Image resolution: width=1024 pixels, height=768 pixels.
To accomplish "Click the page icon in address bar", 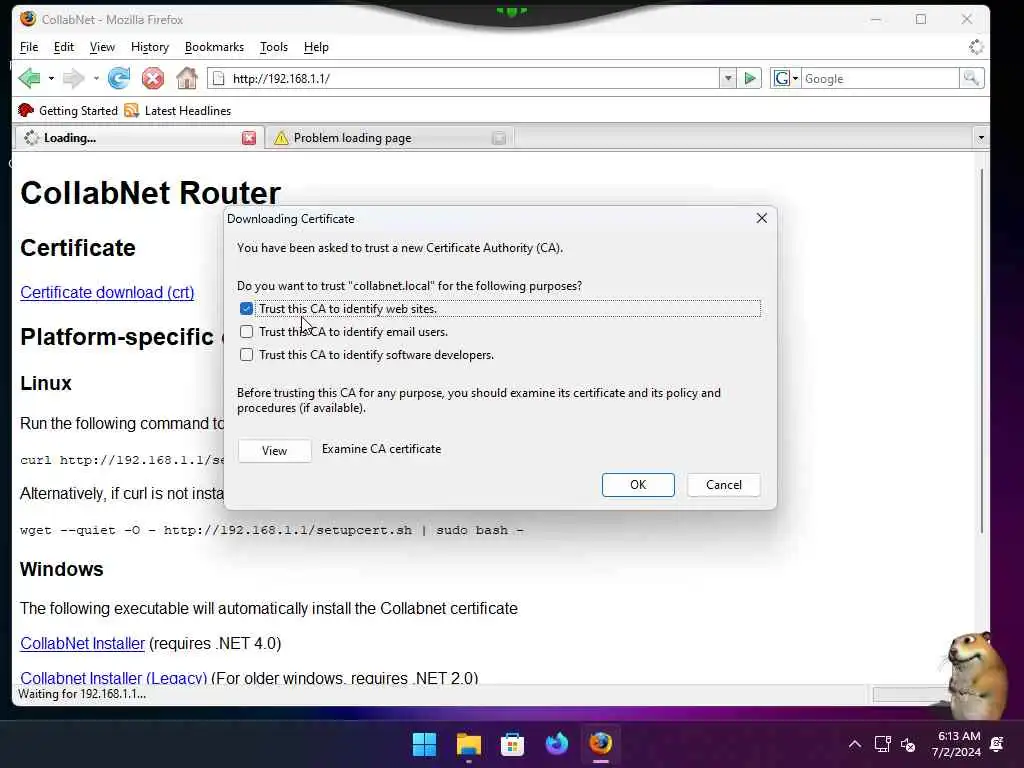I will coord(219,78).
